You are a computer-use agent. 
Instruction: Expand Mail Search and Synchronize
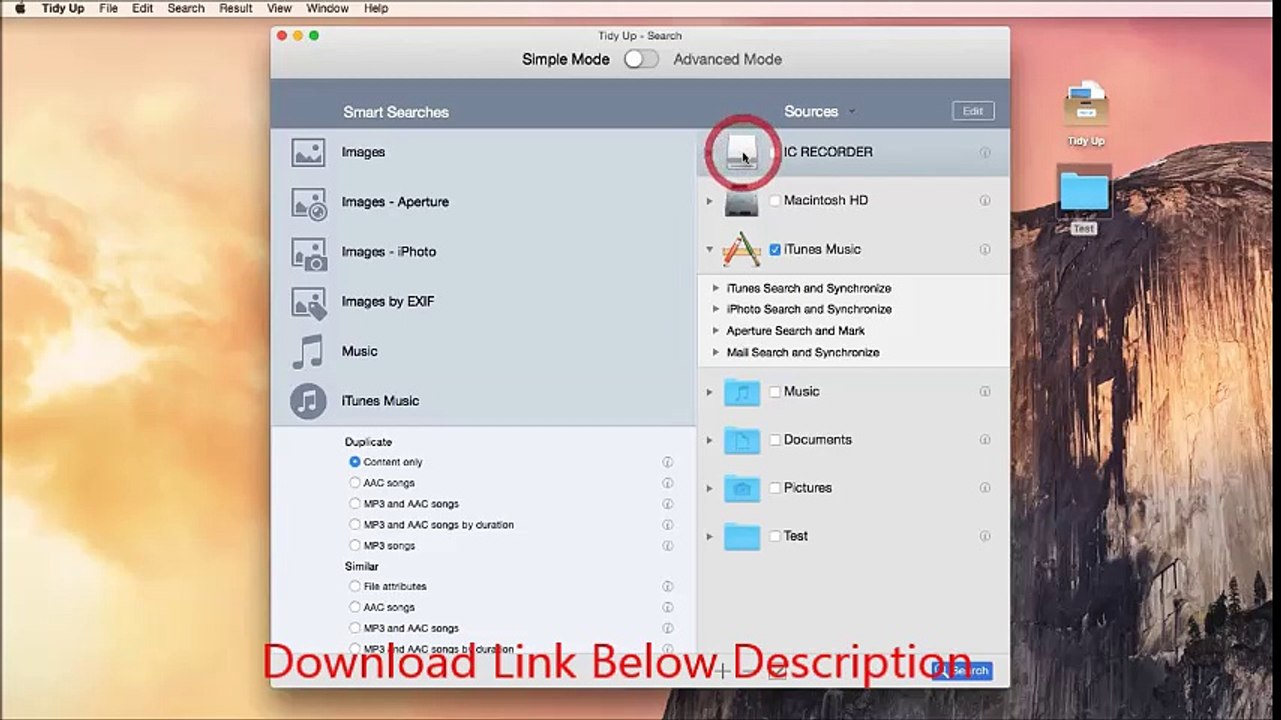tap(716, 353)
